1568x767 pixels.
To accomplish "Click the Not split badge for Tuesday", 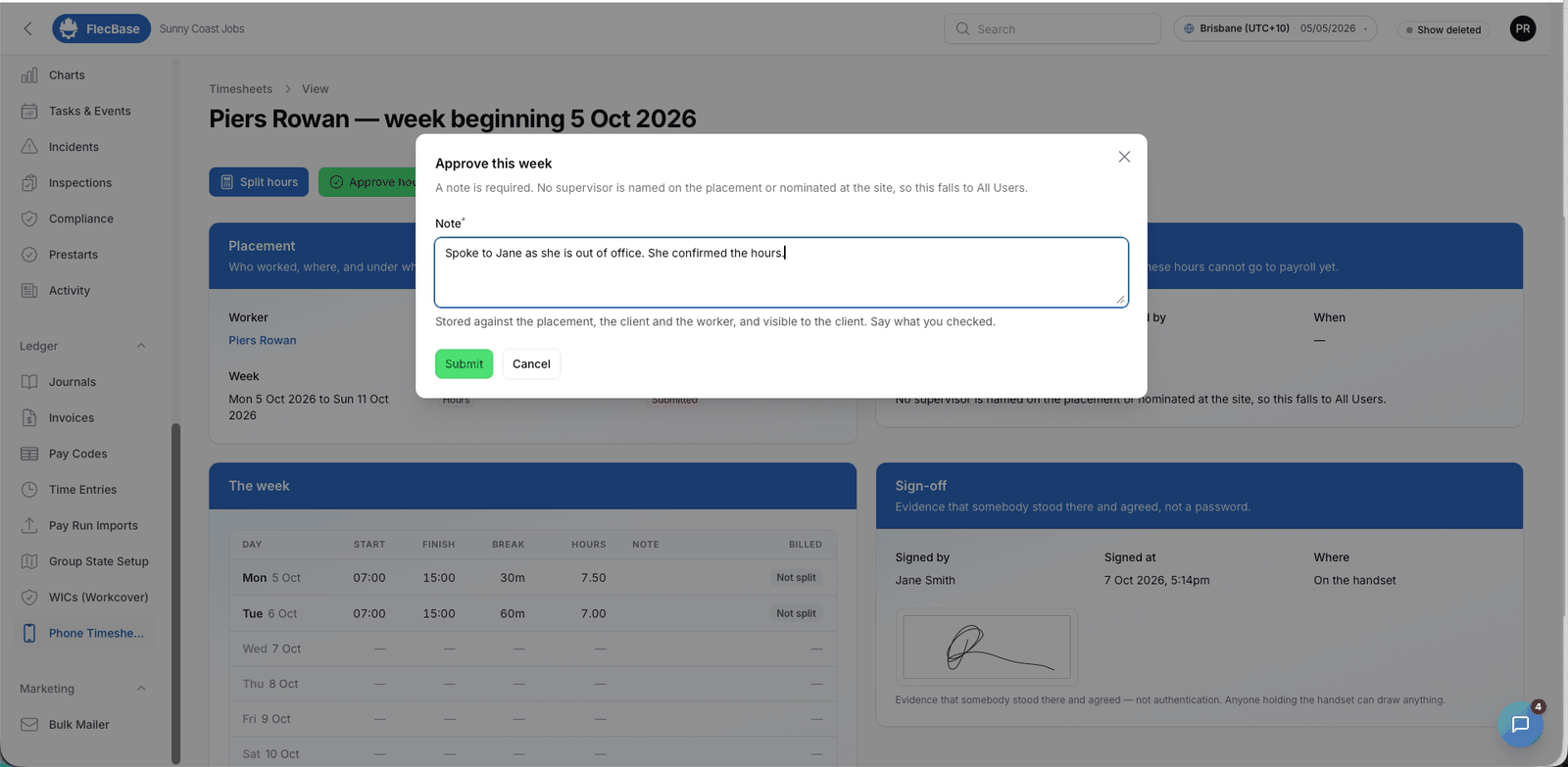I will [796, 613].
